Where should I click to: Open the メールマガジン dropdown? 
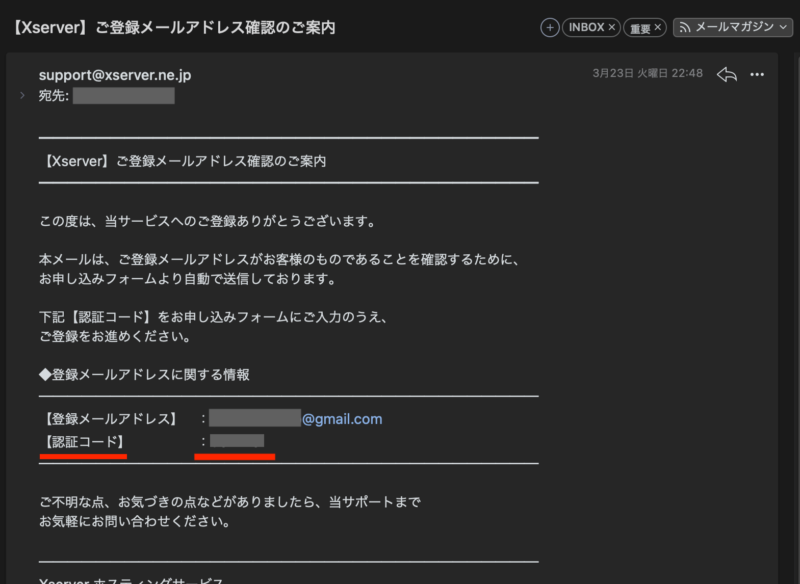pyautogui.click(x=733, y=28)
